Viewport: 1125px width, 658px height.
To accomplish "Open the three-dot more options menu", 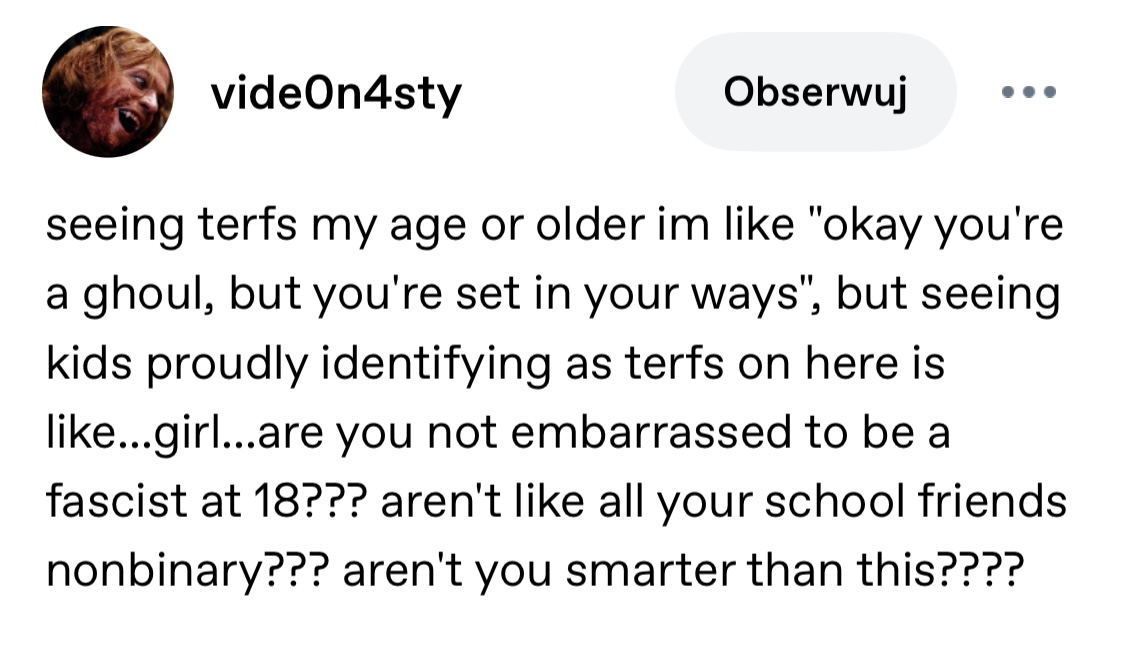I will click(x=1029, y=92).
